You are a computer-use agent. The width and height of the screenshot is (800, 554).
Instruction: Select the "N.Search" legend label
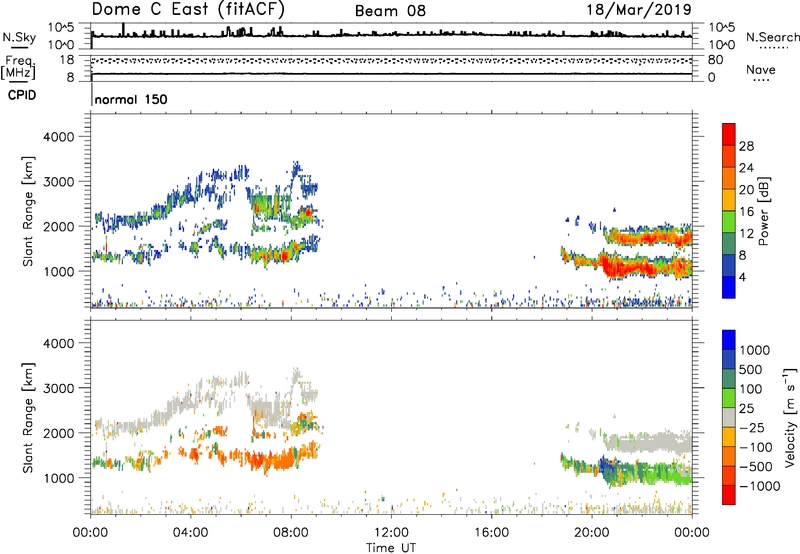(x=772, y=37)
